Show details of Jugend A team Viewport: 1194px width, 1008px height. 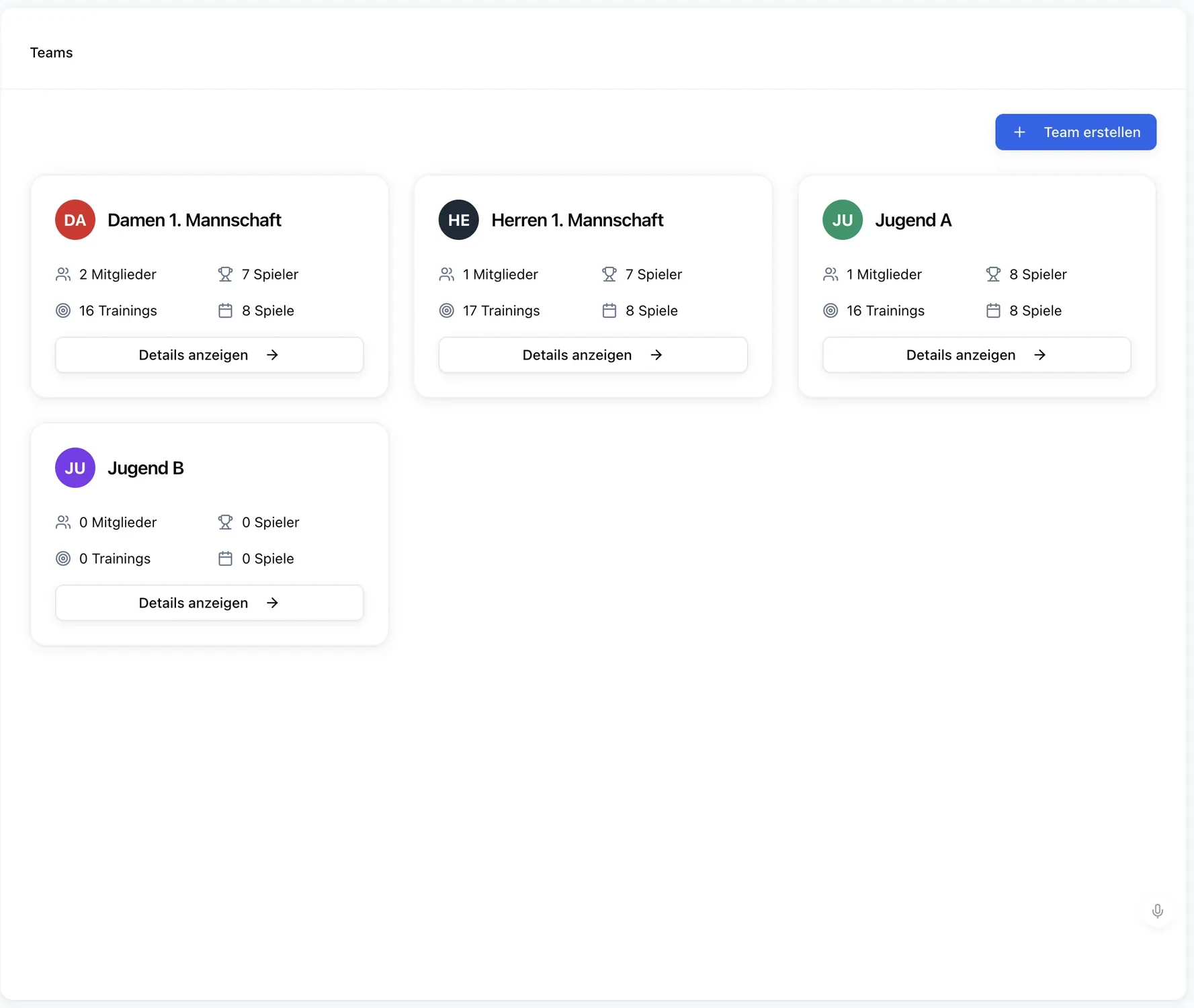(976, 355)
